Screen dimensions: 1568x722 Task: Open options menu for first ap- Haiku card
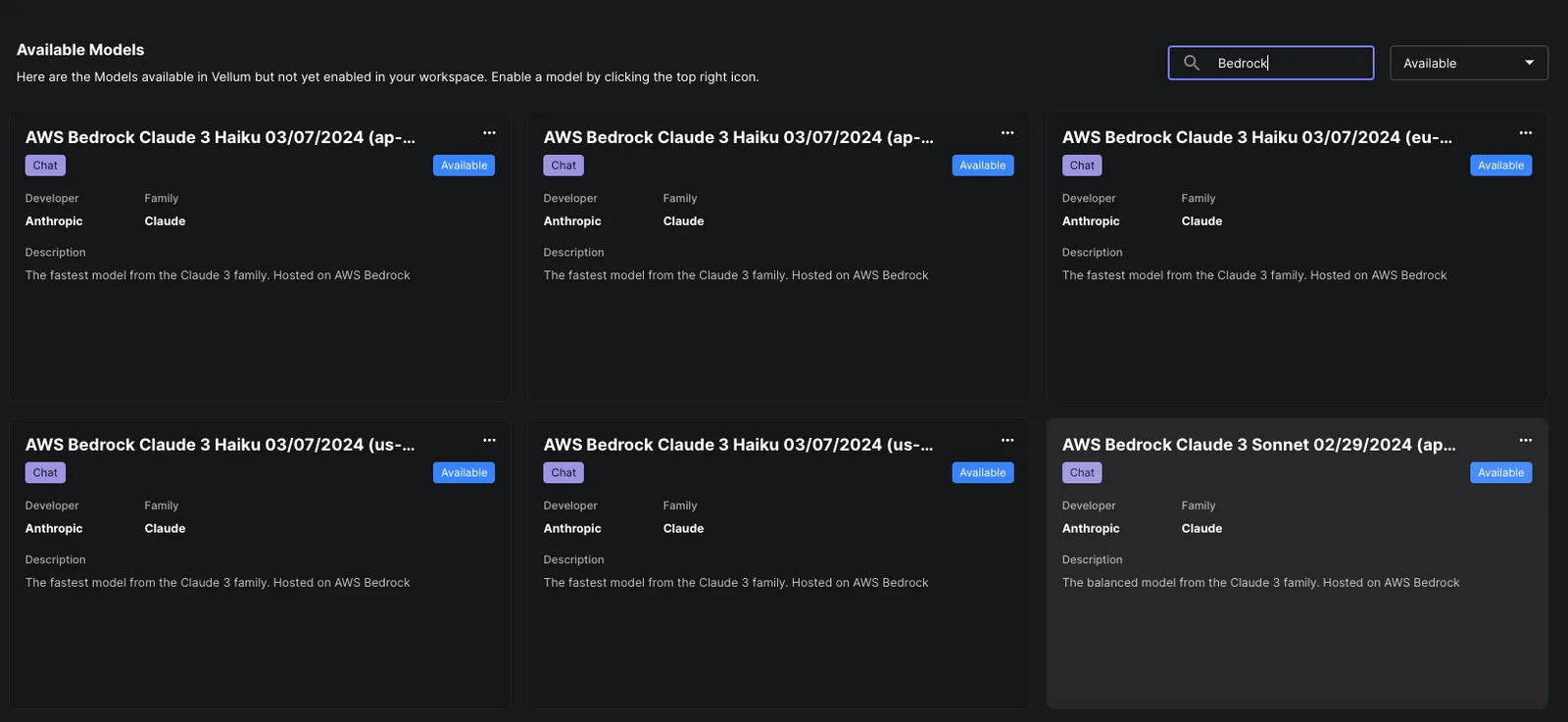[489, 133]
